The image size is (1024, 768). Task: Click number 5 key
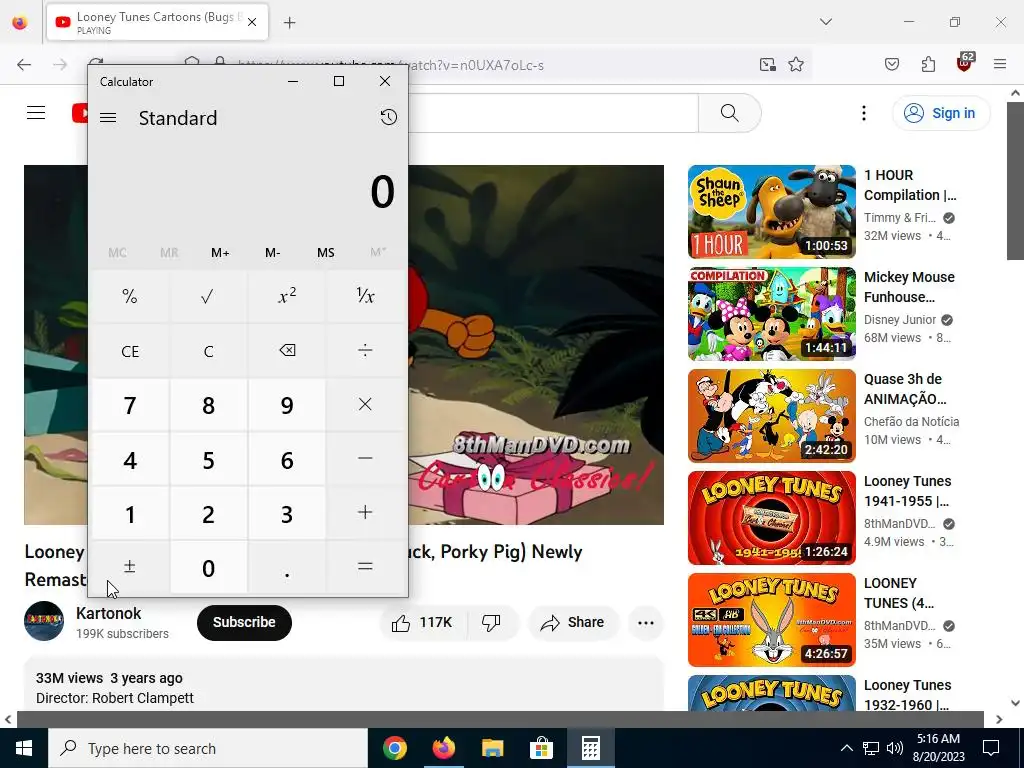pyautogui.click(x=208, y=459)
